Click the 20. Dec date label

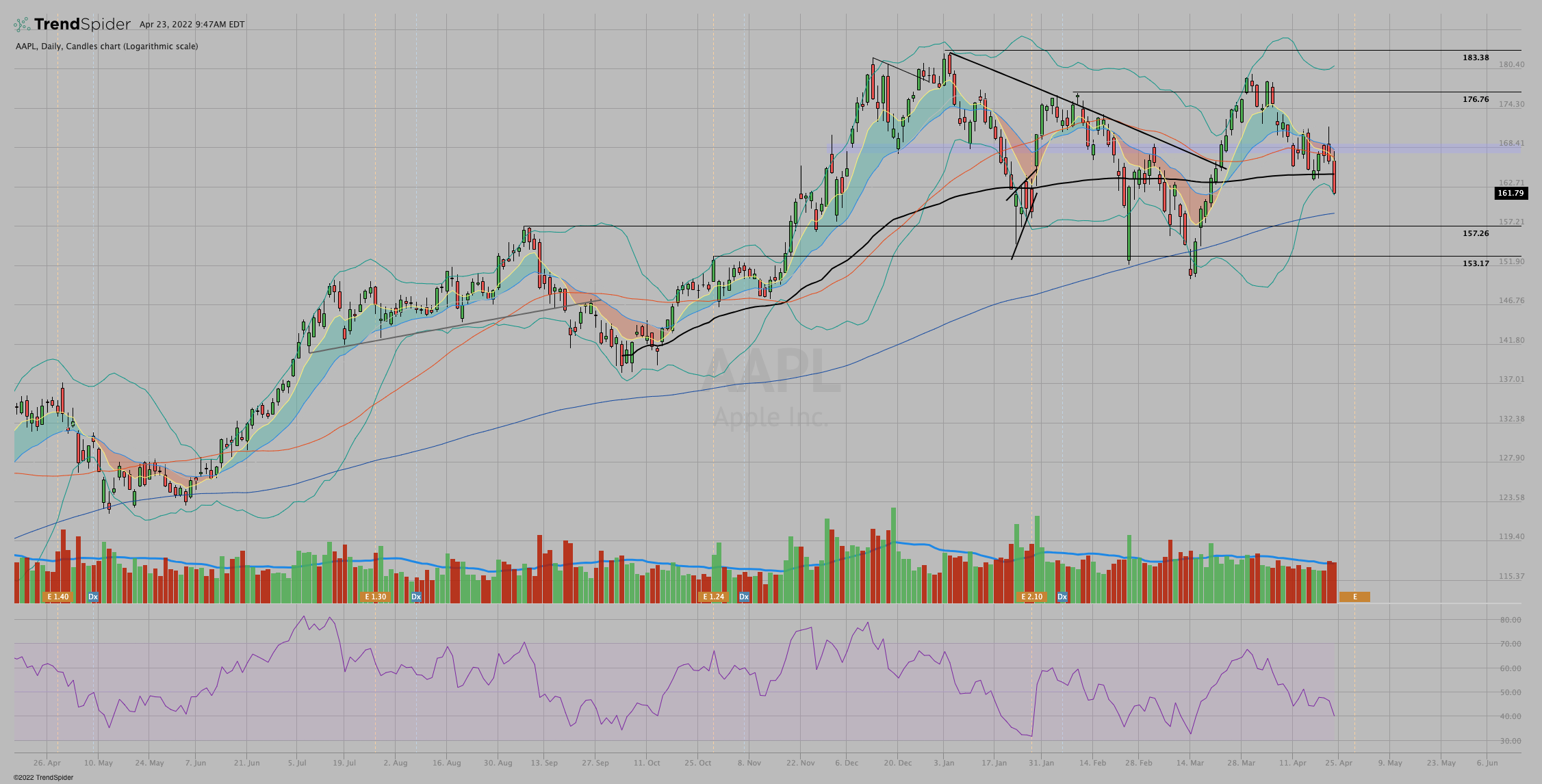(897, 762)
